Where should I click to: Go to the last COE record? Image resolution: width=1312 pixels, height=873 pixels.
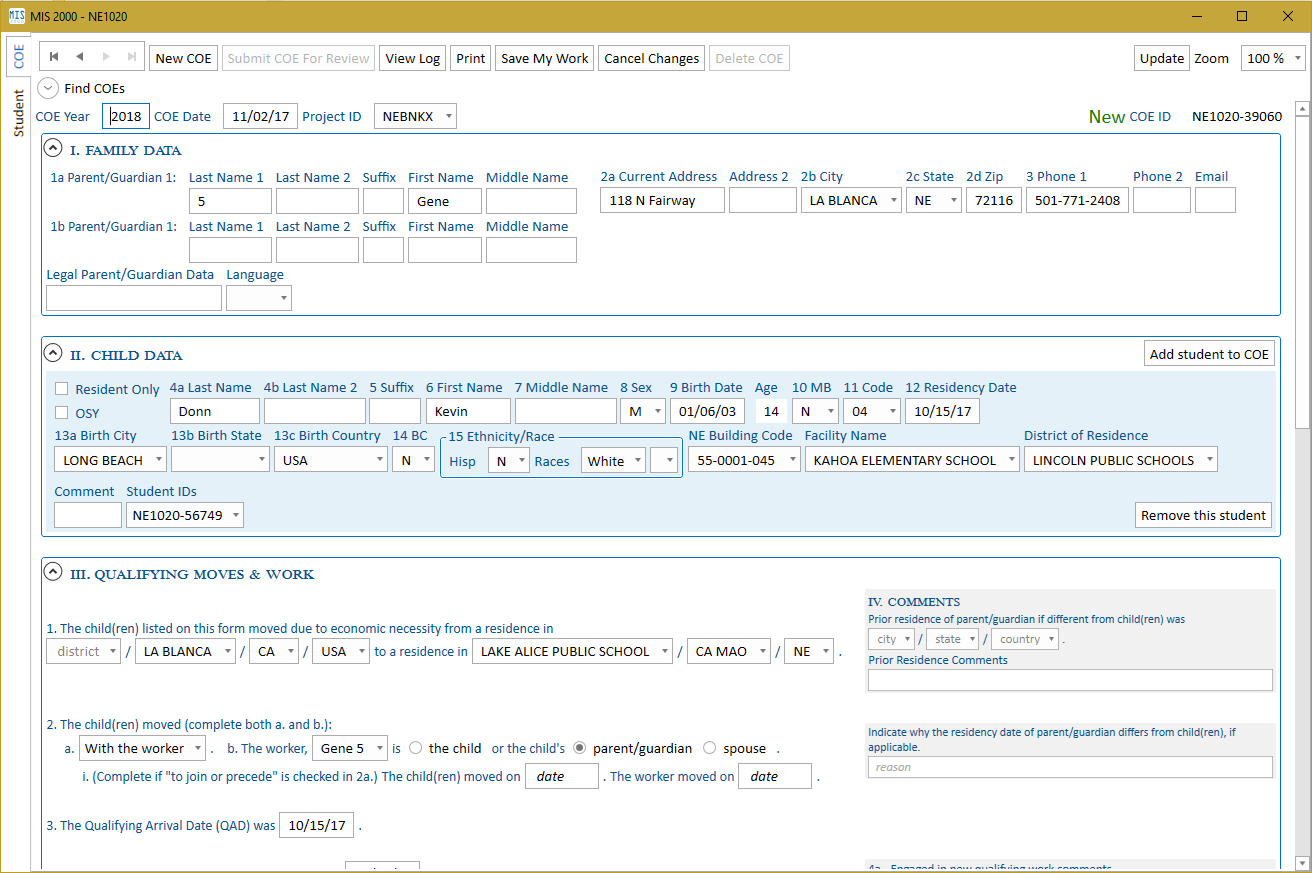[132, 57]
